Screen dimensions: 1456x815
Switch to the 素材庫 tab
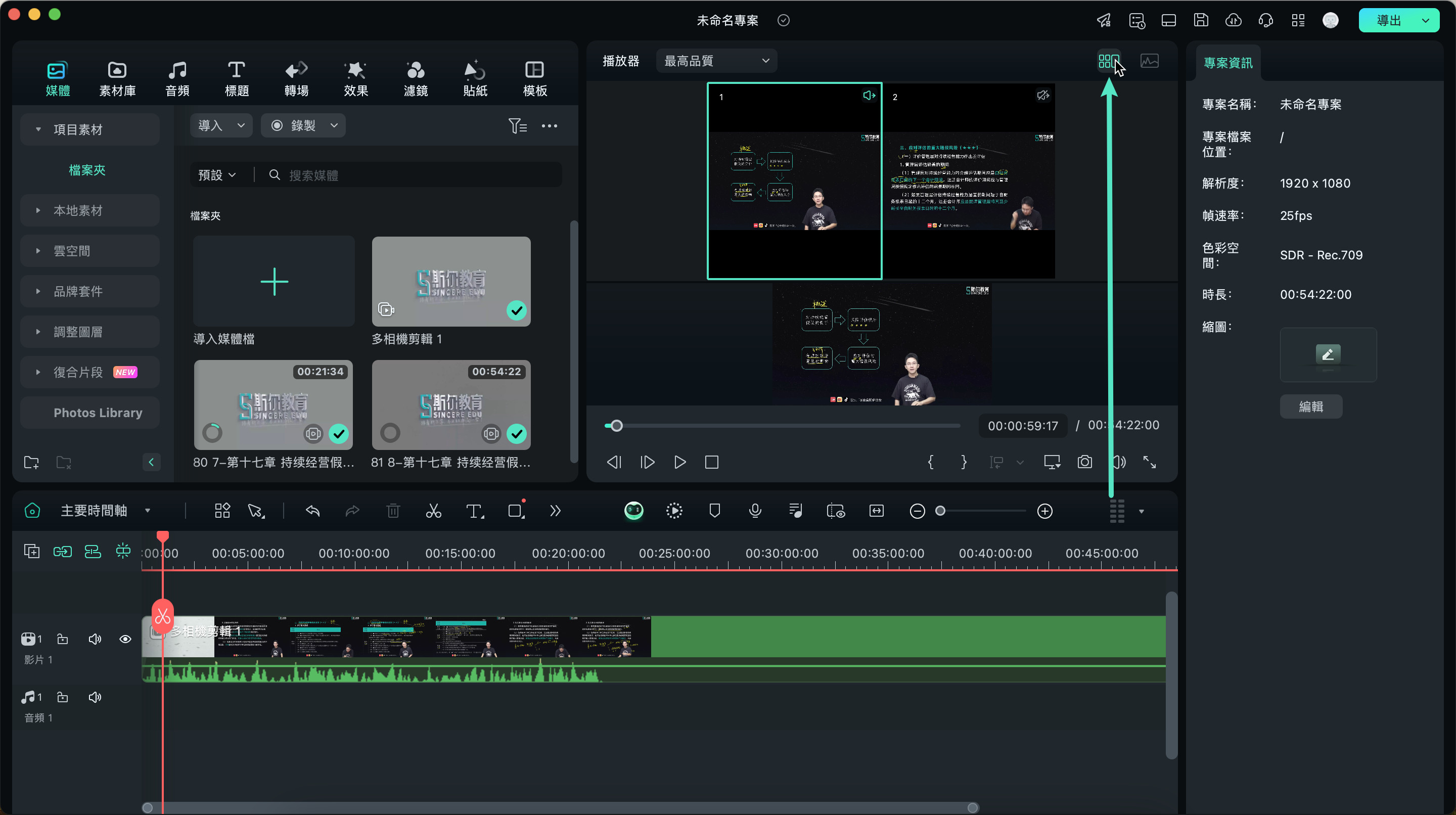[117, 78]
